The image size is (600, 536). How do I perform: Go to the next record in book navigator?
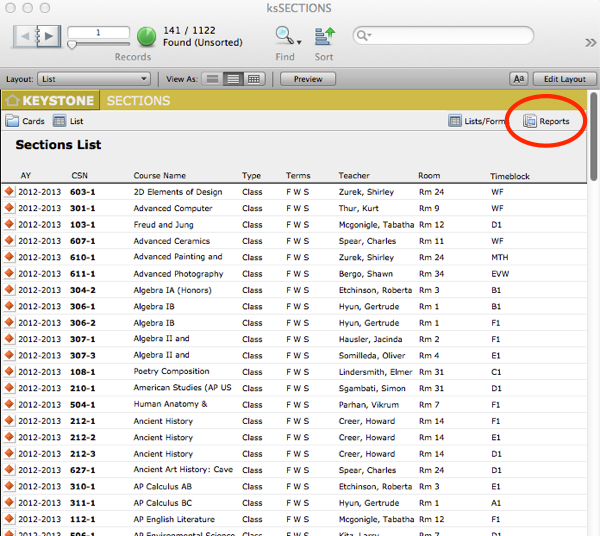pos(49,36)
